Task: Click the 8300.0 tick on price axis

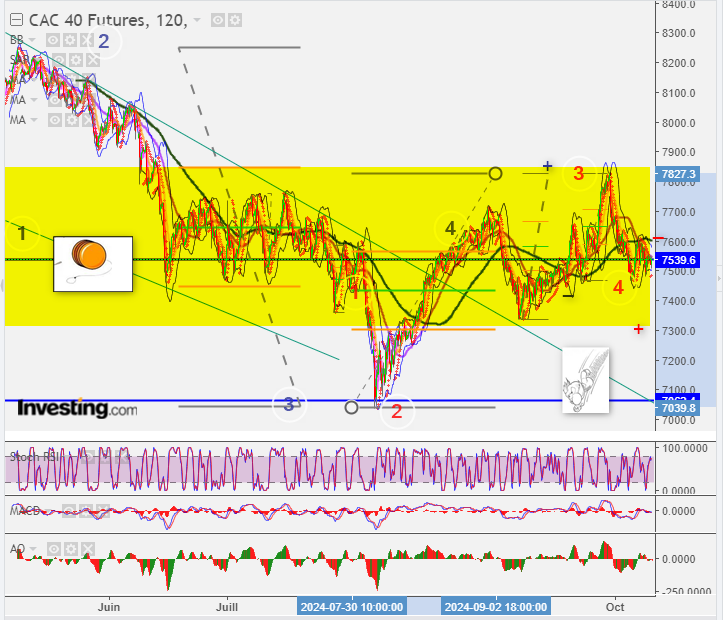Action: point(678,33)
